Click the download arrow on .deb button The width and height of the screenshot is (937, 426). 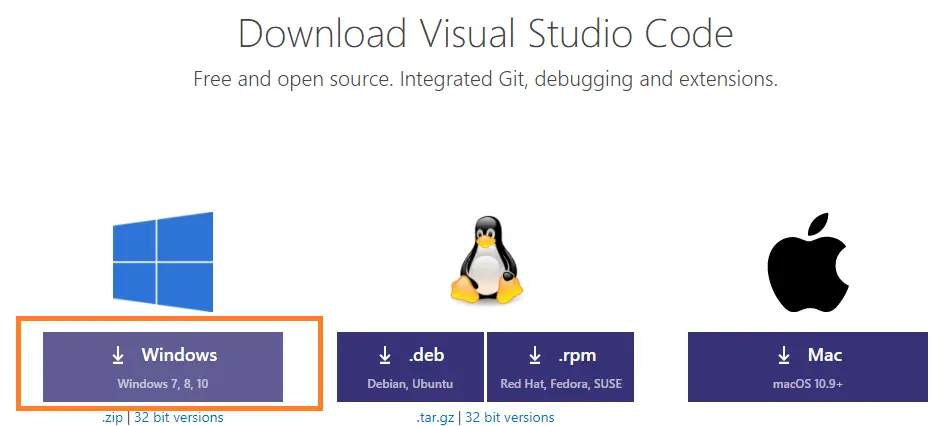click(x=385, y=356)
